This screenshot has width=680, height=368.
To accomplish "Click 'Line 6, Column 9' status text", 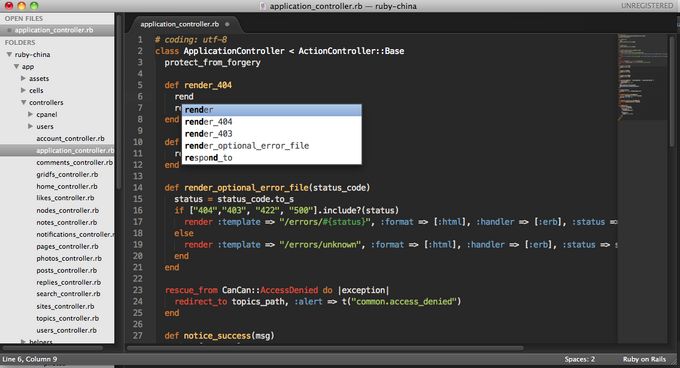I will coord(30,359).
